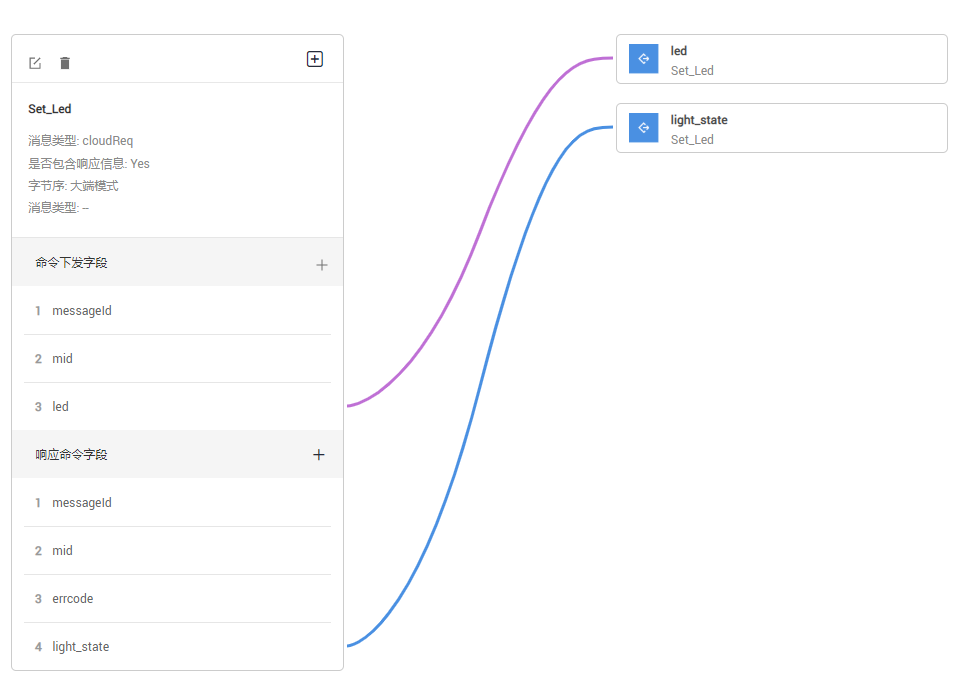Add a field to 响应命令字段 section
Viewport: 959px width, 690px height.
319,454
